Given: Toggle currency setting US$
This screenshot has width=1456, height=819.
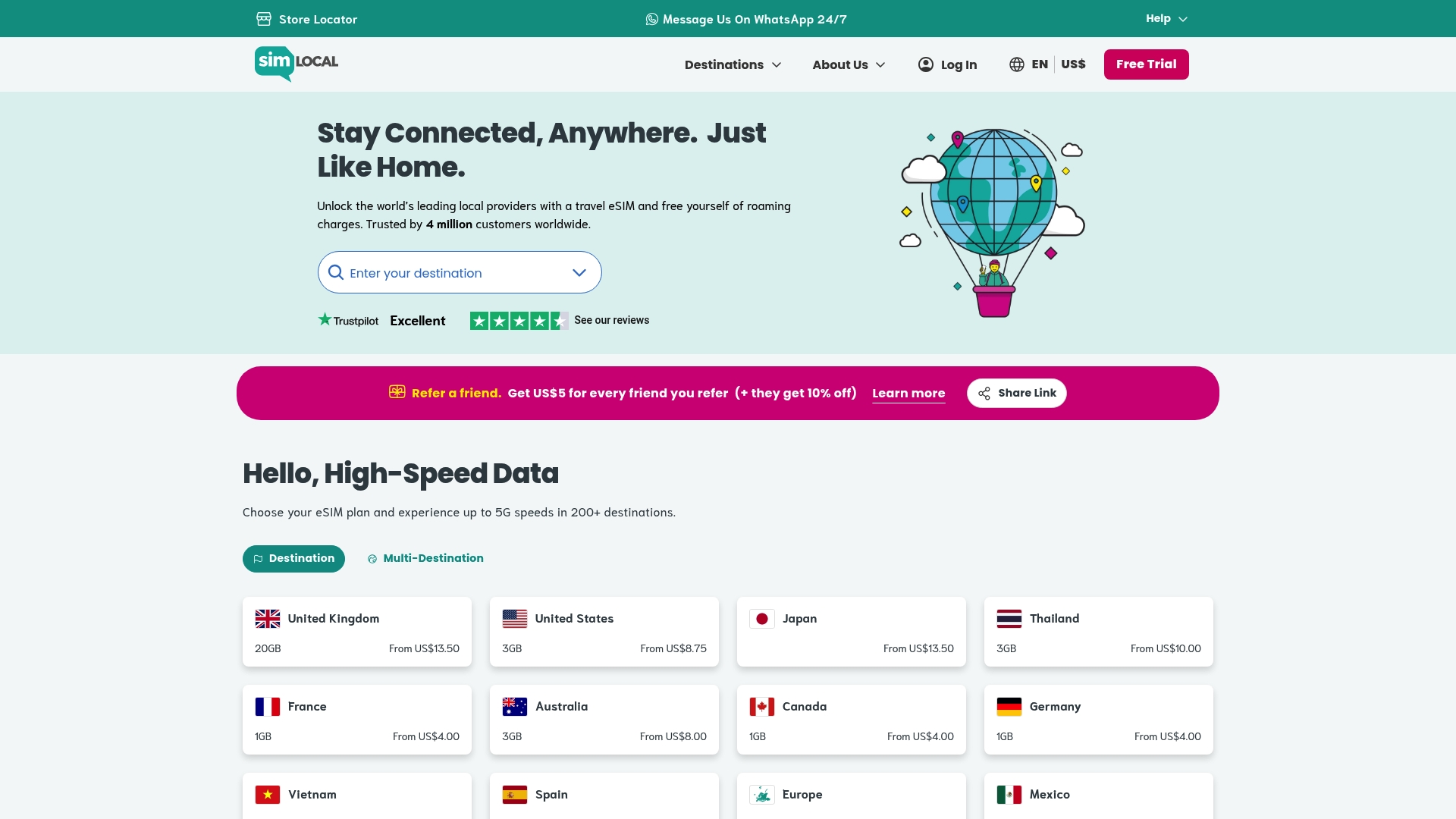Looking at the screenshot, I should (1073, 64).
